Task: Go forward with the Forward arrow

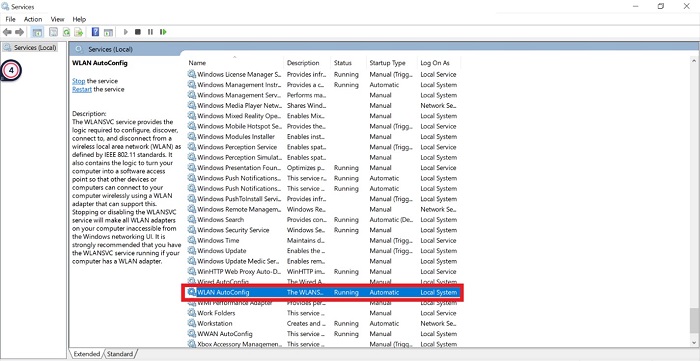Action: (19, 32)
